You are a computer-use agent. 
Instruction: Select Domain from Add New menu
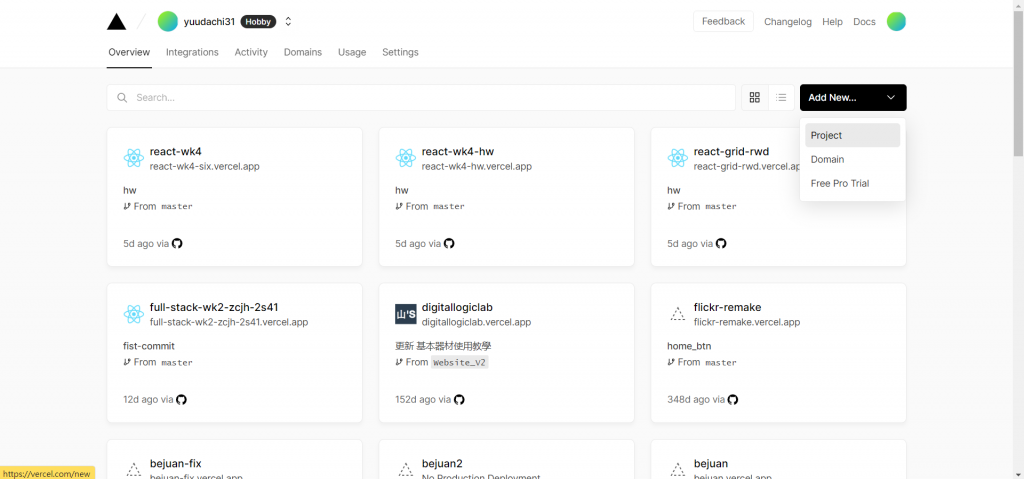(852, 159)
